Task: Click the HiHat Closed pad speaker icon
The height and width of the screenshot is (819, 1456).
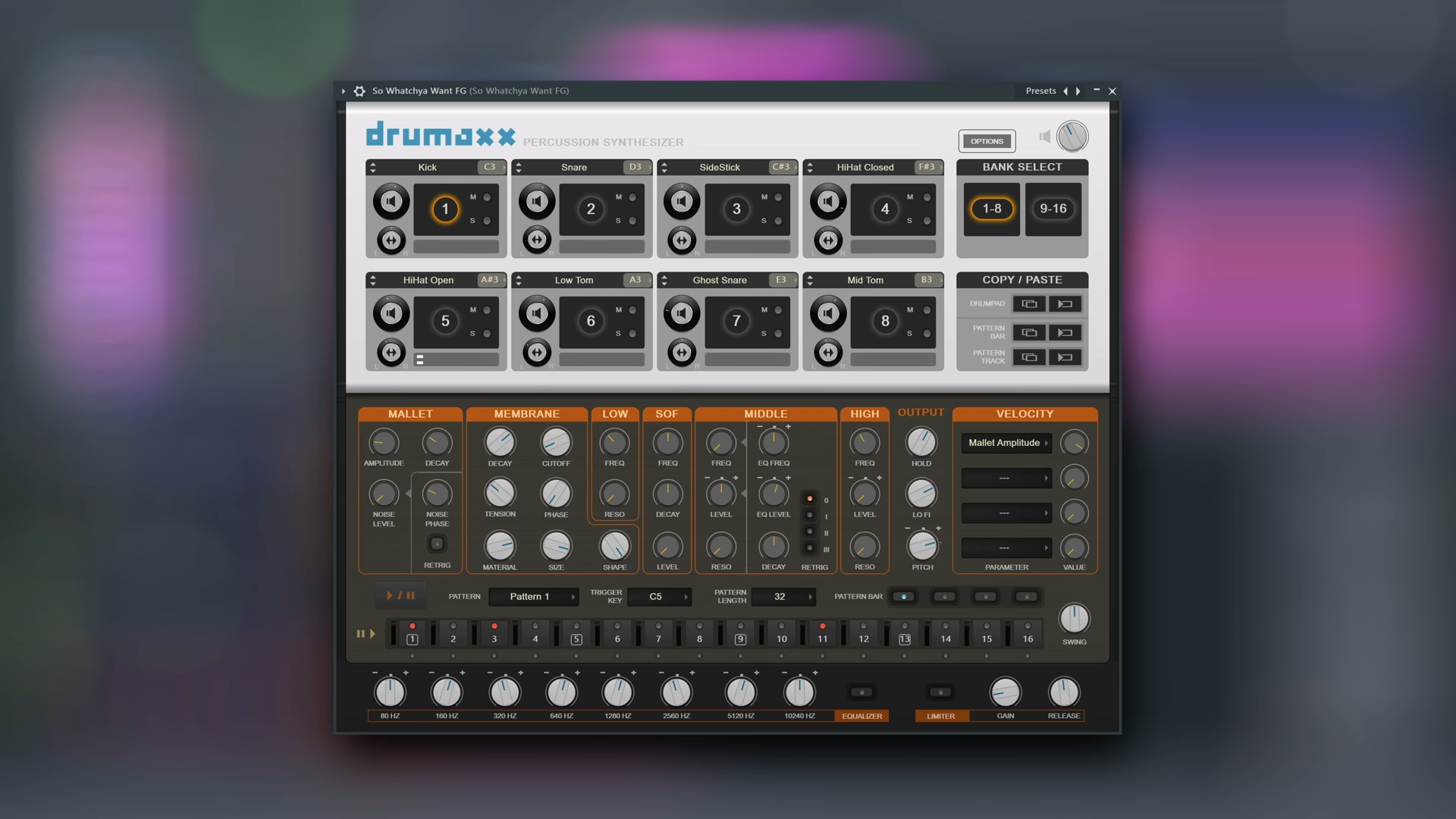Action: click(828, 201)
